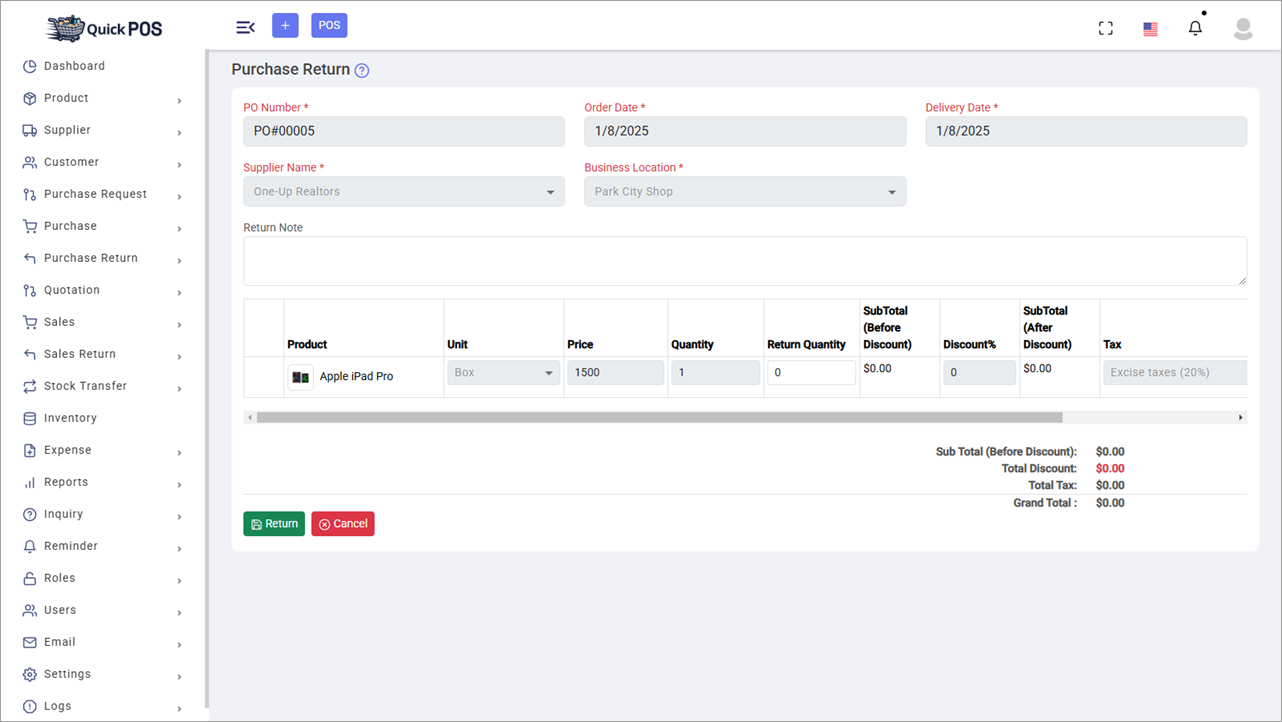Click the Reminder bell icon in sidebar
The width and height of the screenshot is (1282, 722).
(x=30, y=546)
